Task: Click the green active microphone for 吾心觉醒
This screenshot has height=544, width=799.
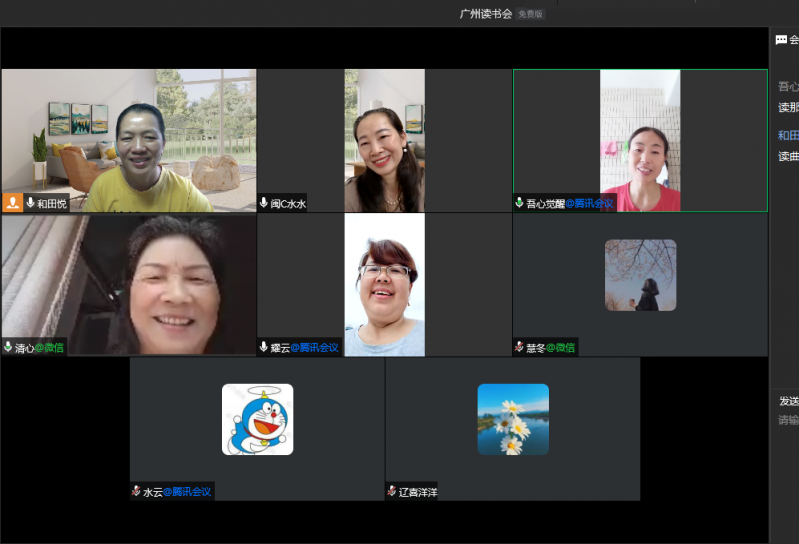Action: (x=519, y=203)
